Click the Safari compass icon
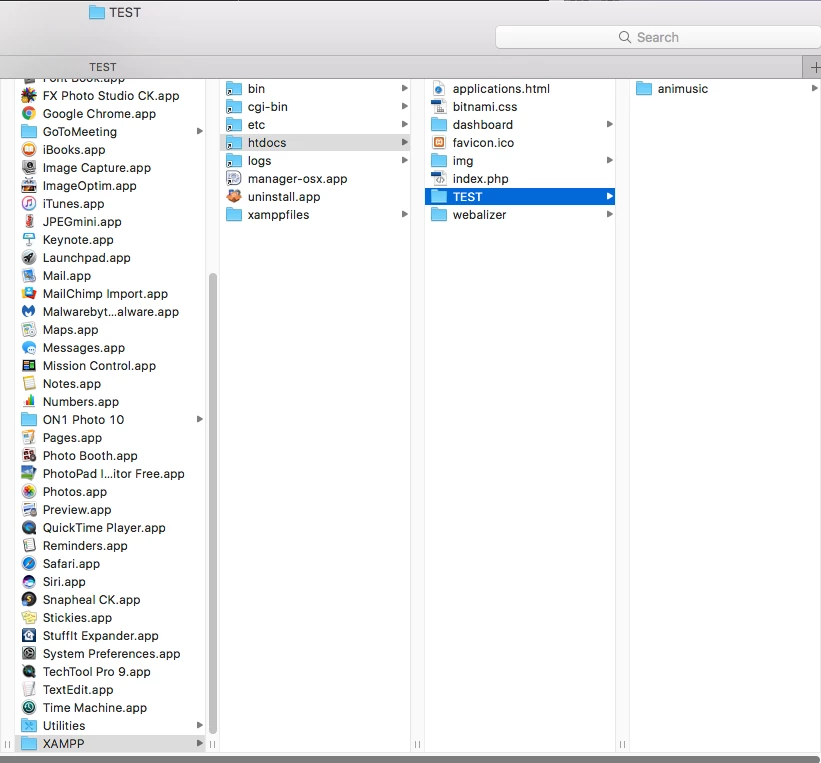The width and height of the screenshot is (821, 763). point(29,564)
